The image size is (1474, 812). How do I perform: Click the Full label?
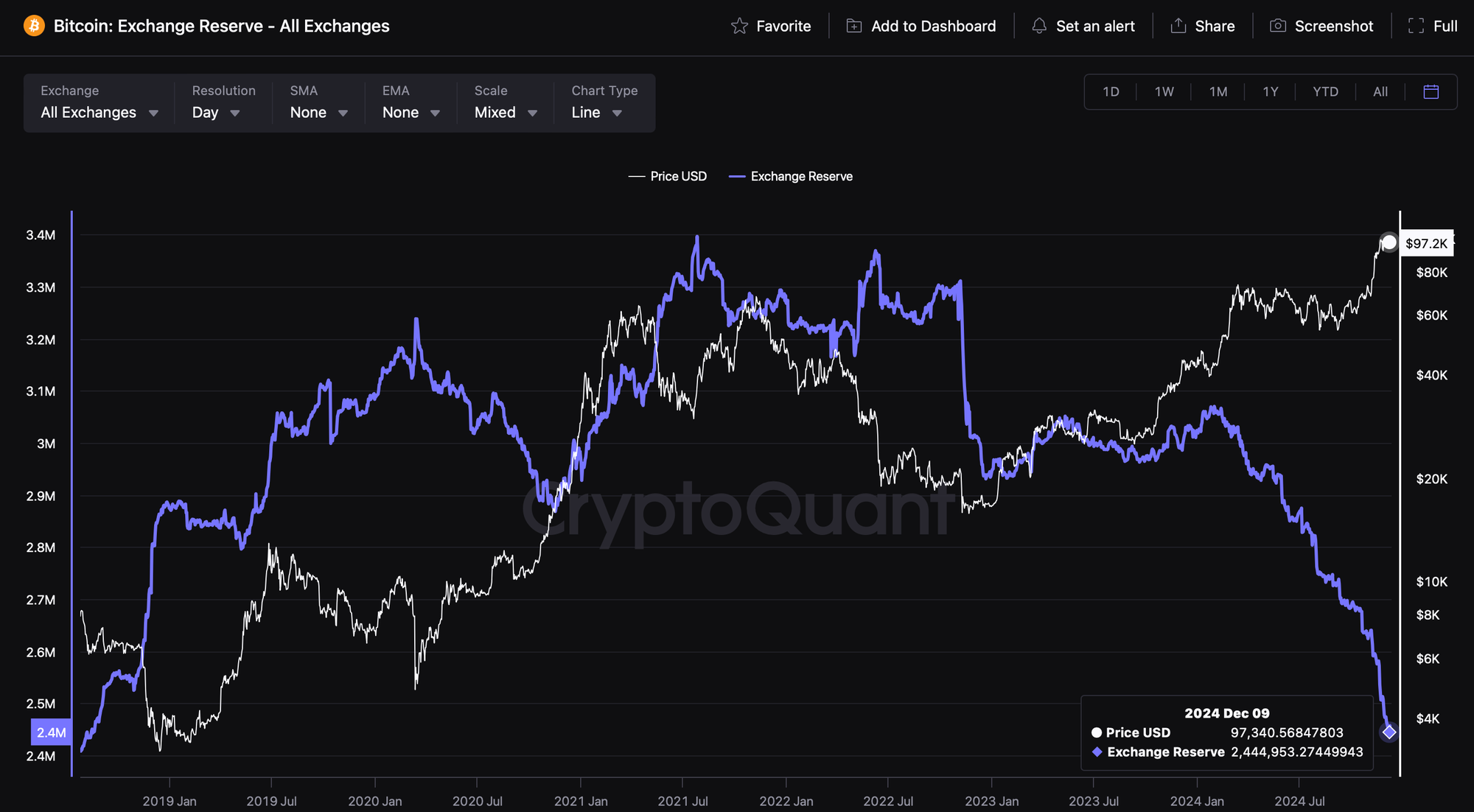(1445, 27)
